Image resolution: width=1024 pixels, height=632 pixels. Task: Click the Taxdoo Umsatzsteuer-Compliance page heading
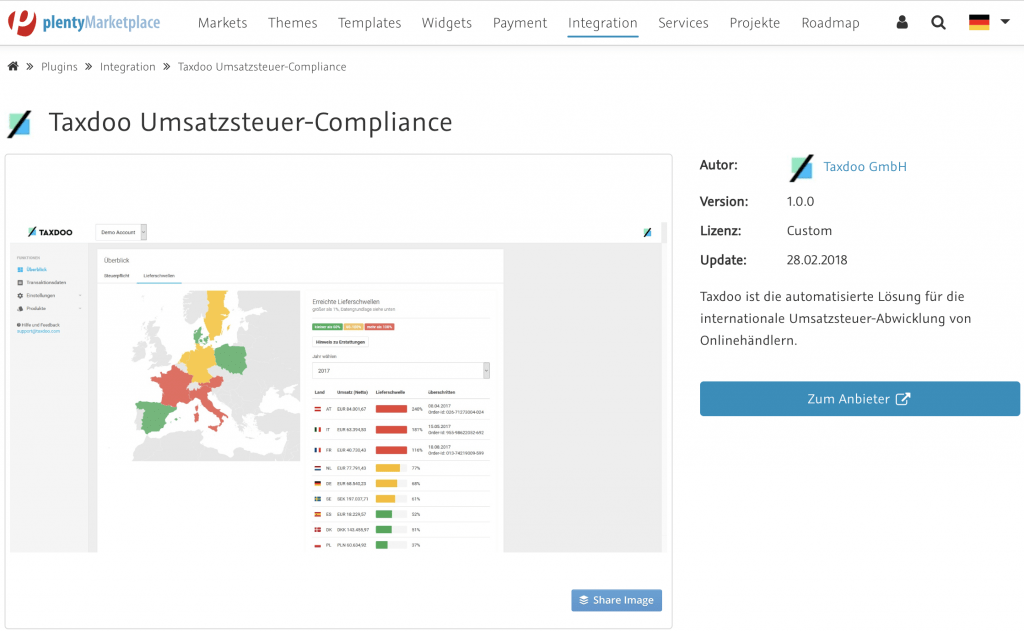250,122
